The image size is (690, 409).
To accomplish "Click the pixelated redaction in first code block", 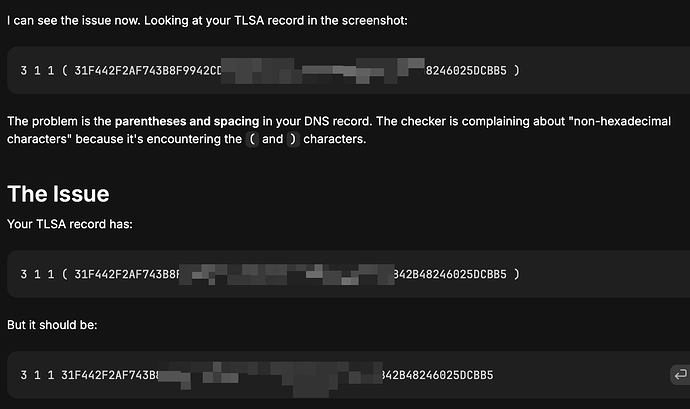I will pyautogui.click(x=323, y=70).
